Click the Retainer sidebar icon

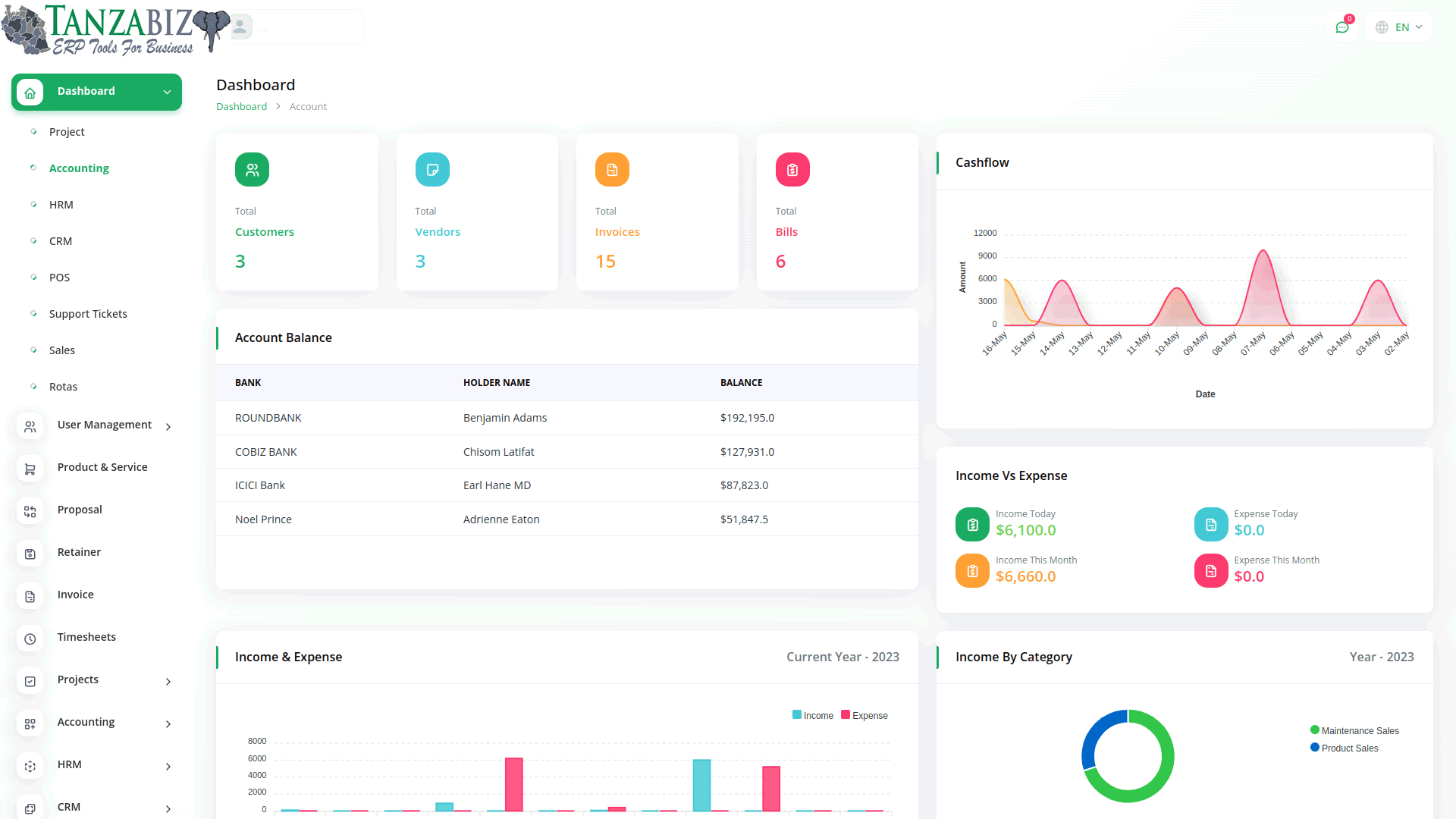tap(30, 554)
